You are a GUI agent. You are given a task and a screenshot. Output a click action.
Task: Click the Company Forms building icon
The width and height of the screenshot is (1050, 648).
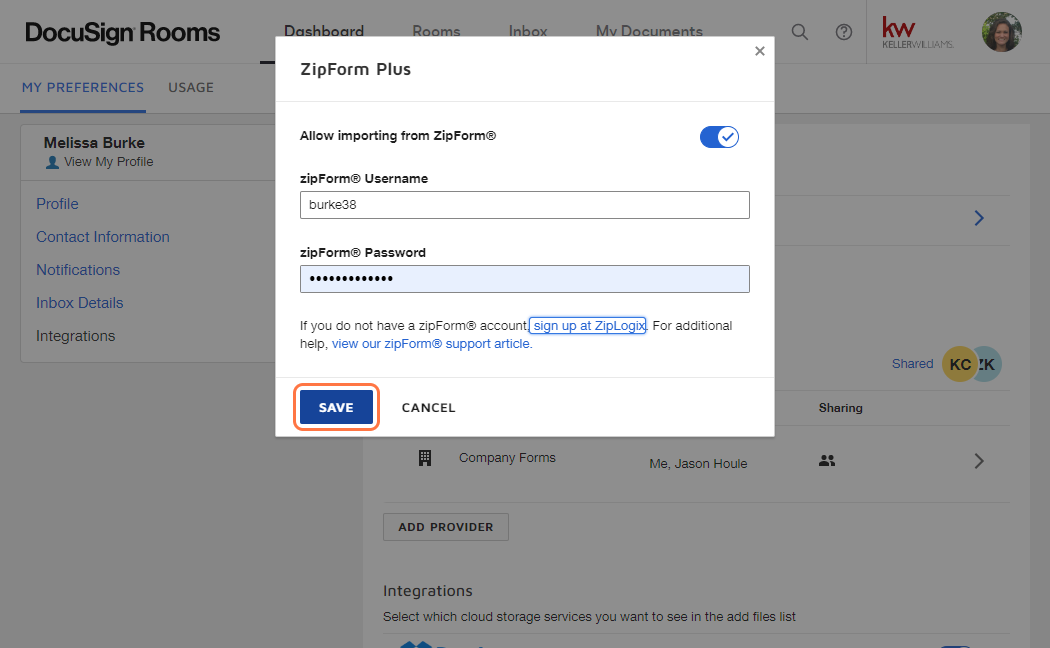(x=425, y=458)
